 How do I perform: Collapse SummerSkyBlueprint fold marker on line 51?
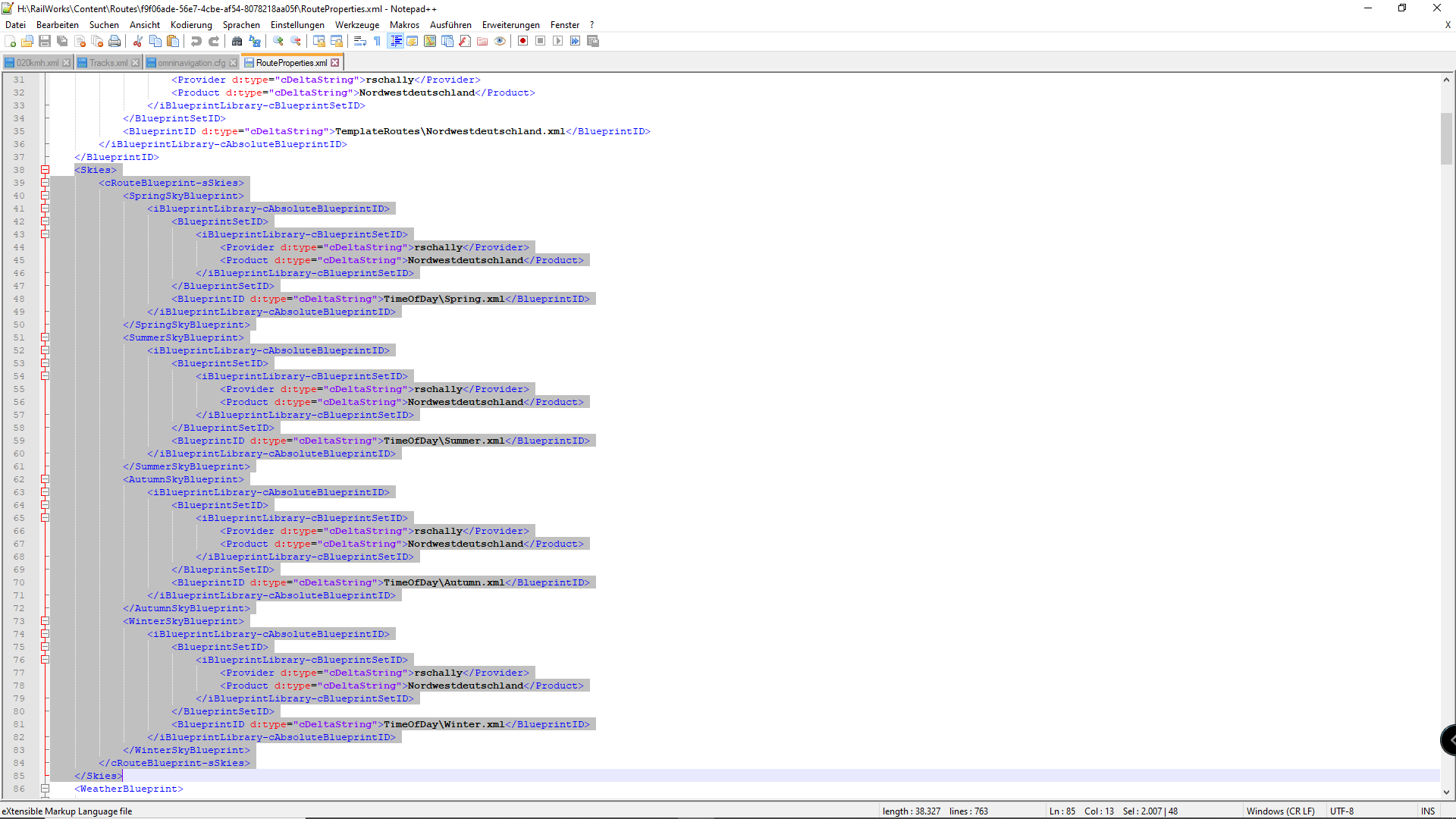click(x=45, y=337)
